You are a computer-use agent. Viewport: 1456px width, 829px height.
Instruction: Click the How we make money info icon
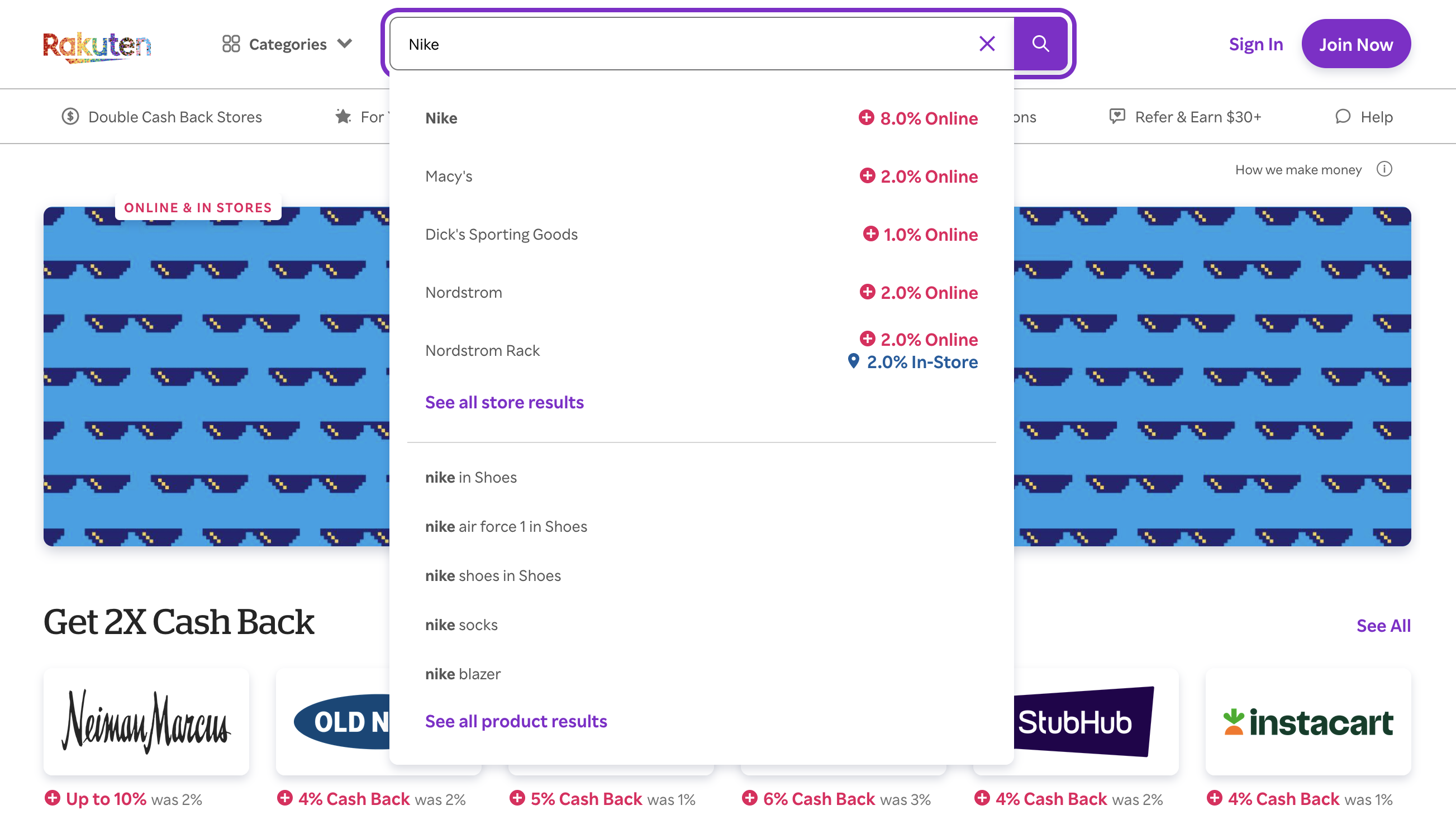pyautogui.click(x=1384, y=169)
